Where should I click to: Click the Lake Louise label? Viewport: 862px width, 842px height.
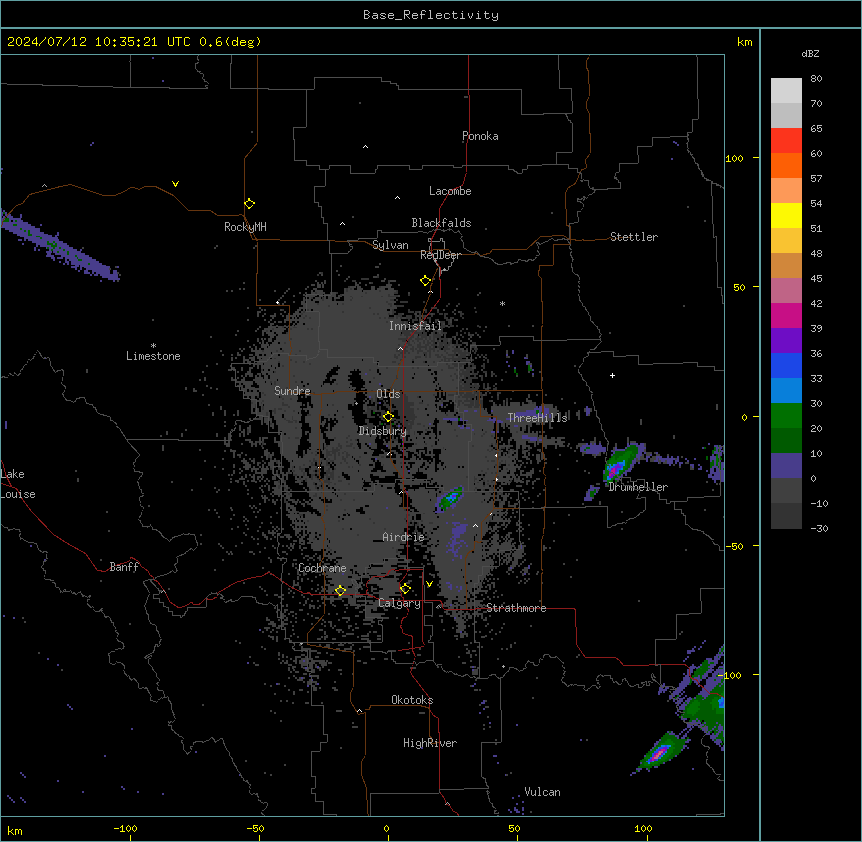18,484
